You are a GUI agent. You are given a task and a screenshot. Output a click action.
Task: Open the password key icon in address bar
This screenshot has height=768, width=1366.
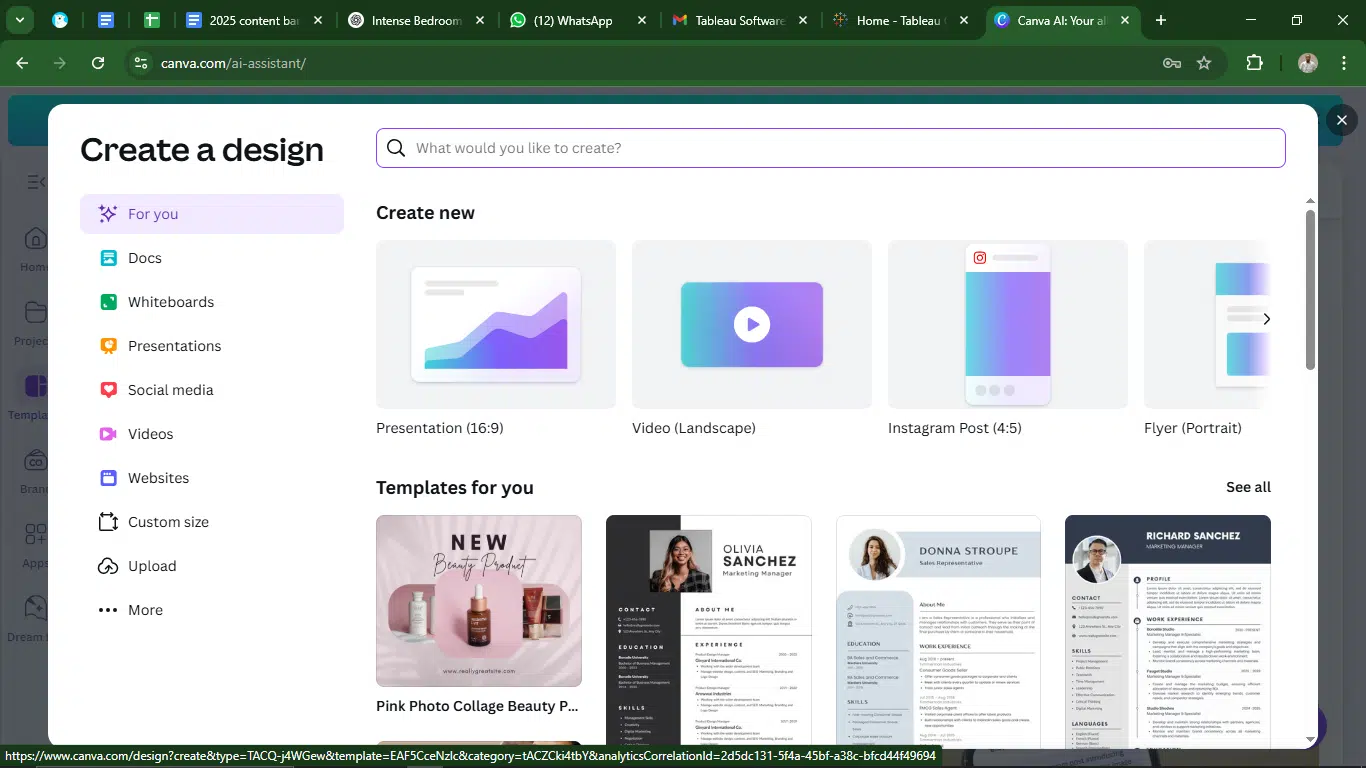click(1172, 63)
